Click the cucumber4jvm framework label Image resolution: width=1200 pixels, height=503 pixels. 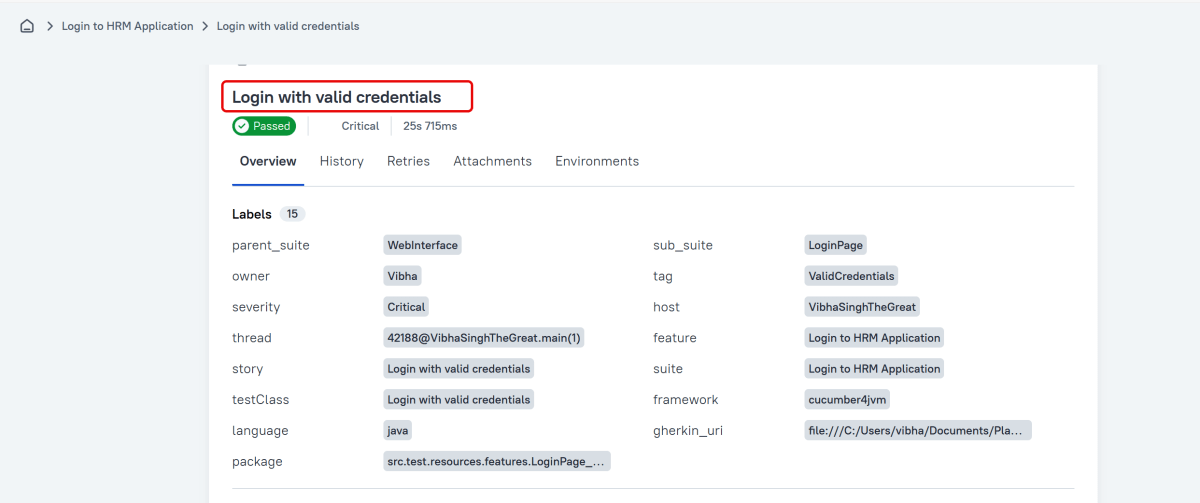[847, 400]
